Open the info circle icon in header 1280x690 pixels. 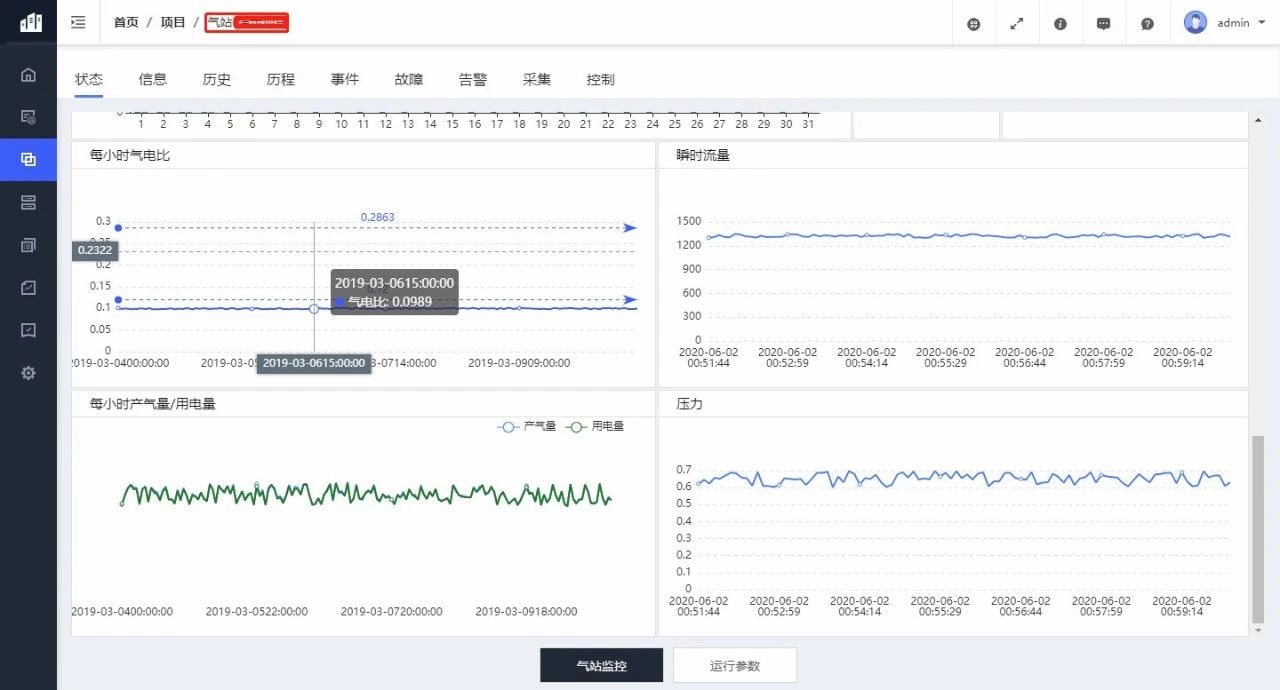[1061, 23]
